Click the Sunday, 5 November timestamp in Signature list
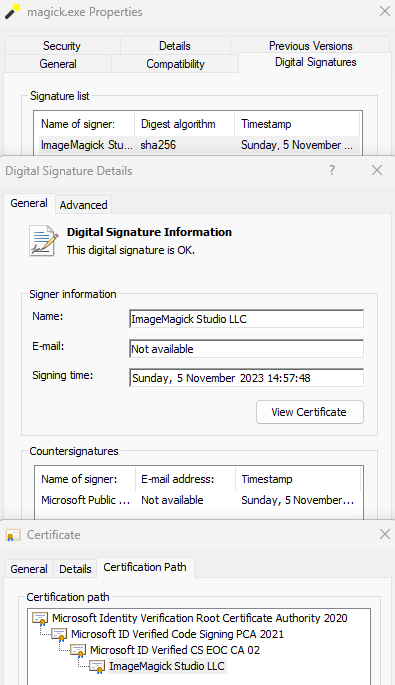The height and width of the screenshot is (685, 395). (297, 145)
